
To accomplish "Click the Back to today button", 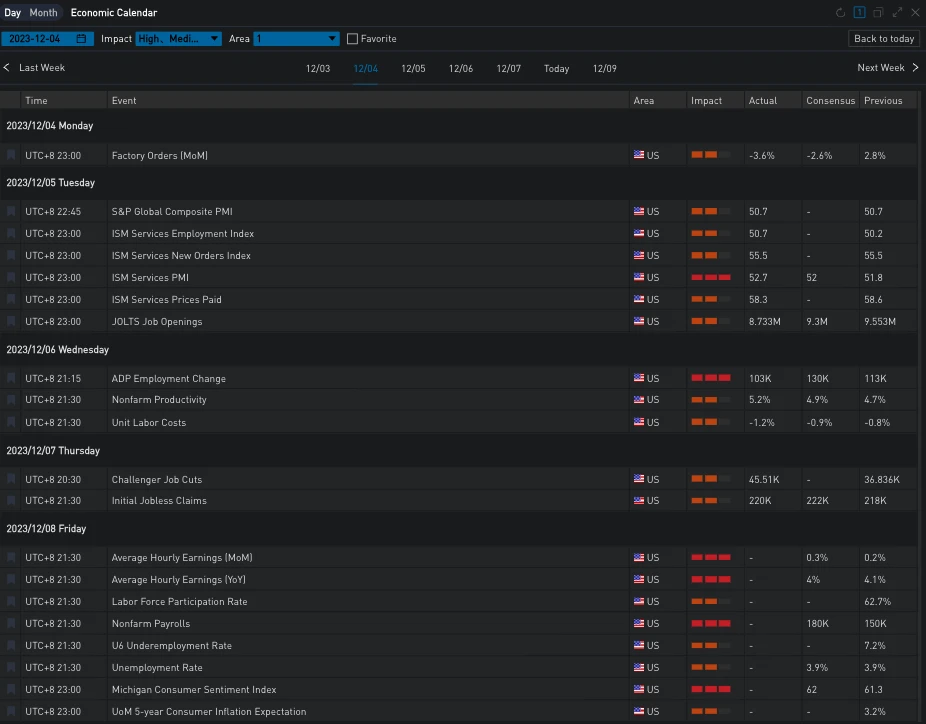I will click(x=883, y=39).
